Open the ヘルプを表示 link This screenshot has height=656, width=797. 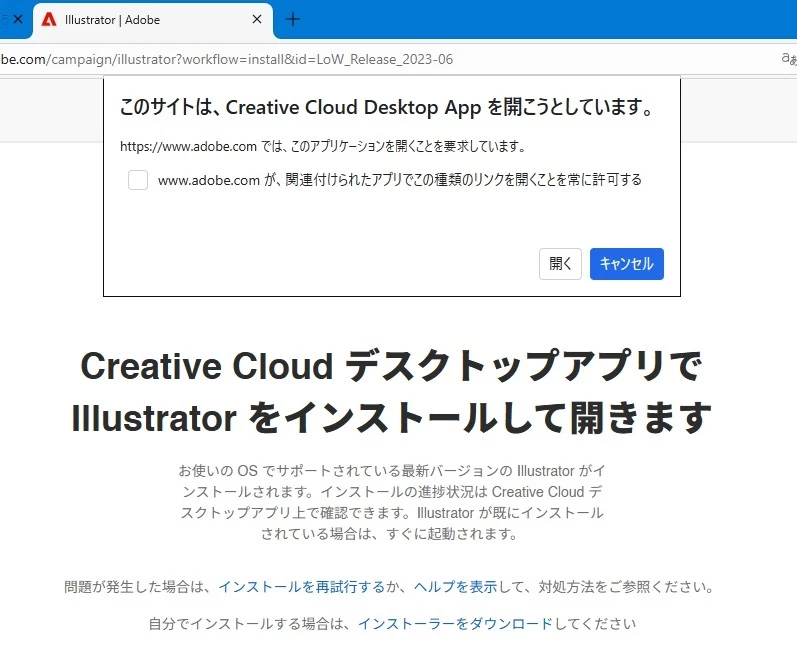[455, 587]
